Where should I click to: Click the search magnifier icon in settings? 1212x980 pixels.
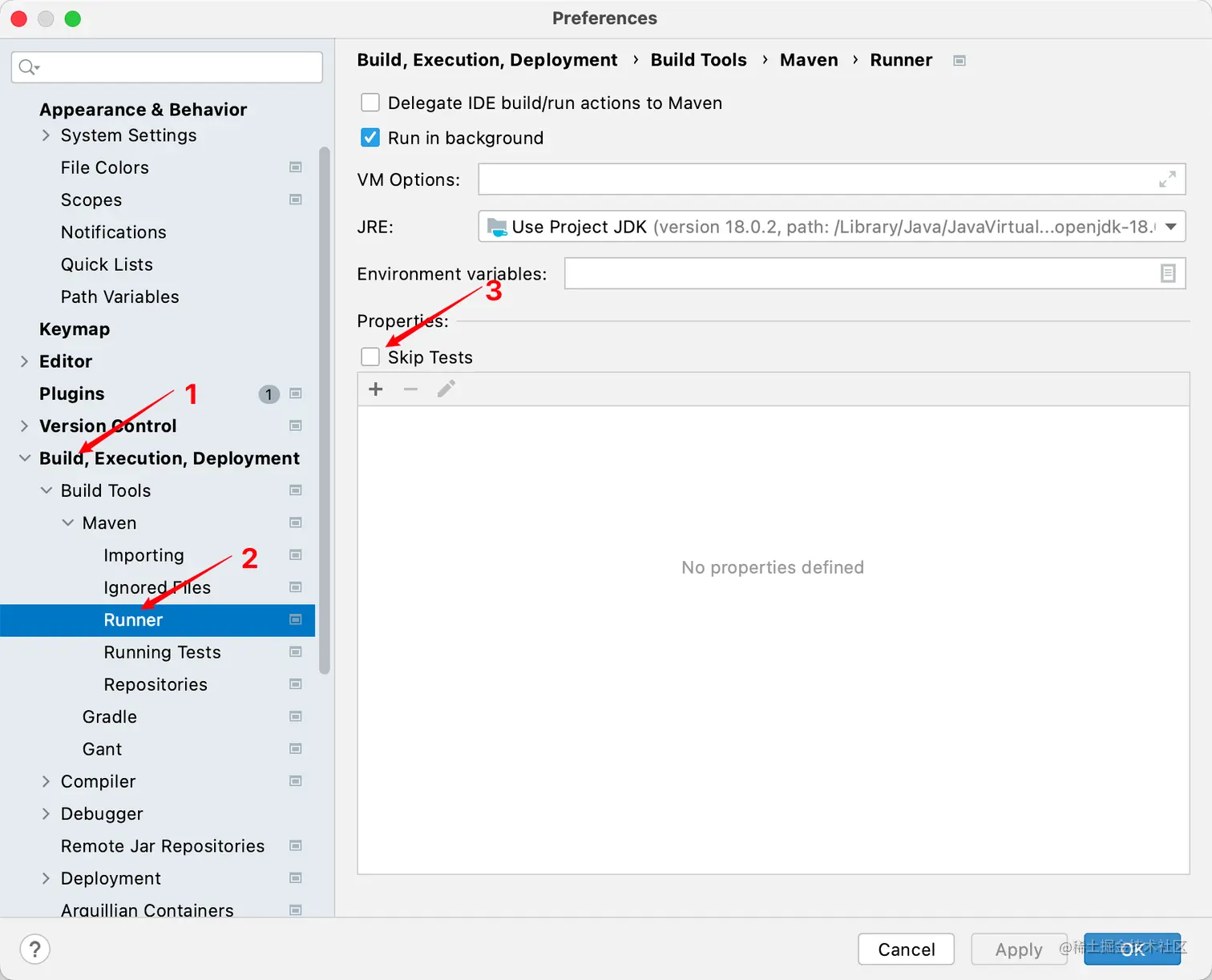pos(29,67)
